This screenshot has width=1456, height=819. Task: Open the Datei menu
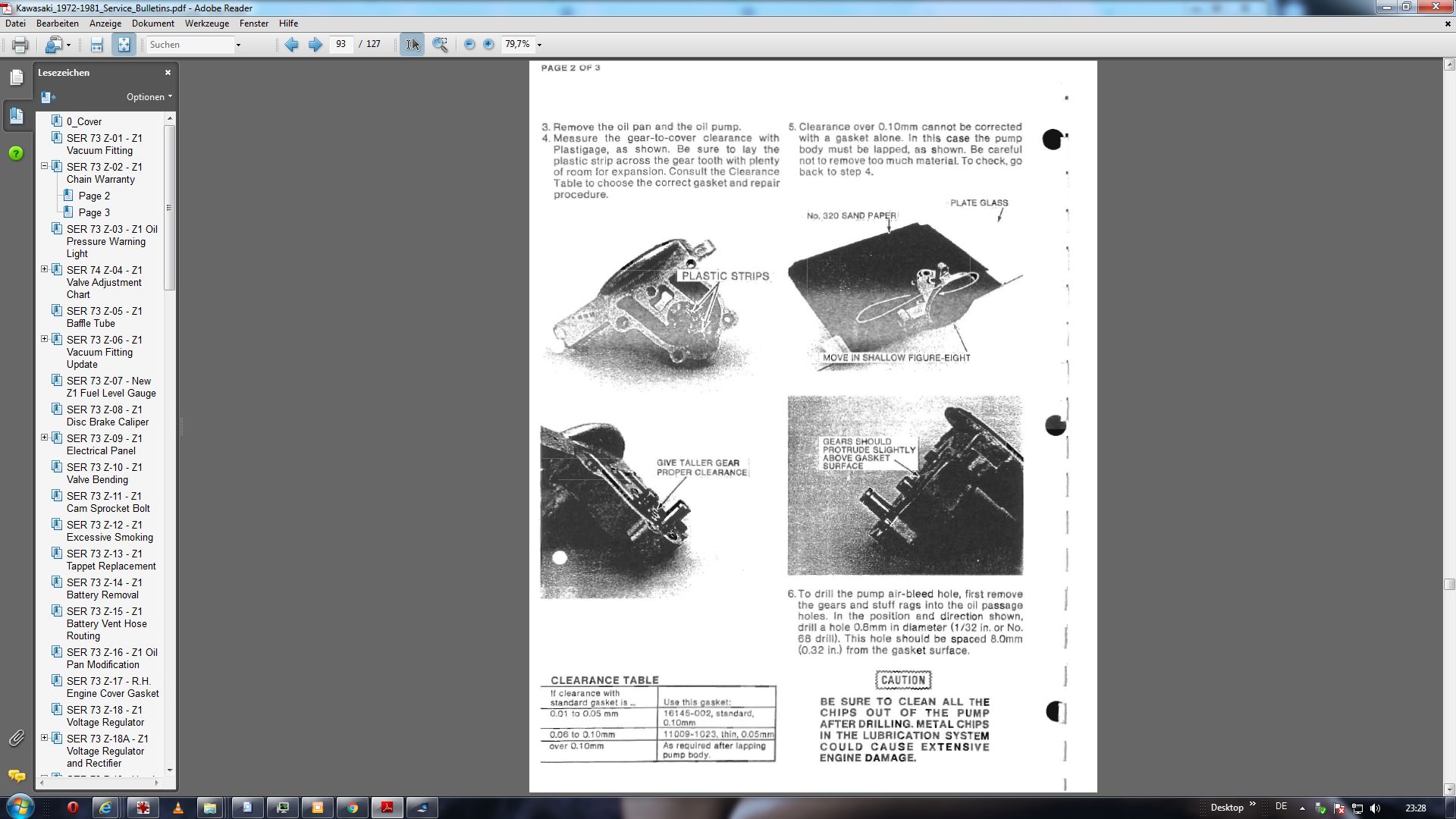[x=15, y=24]
